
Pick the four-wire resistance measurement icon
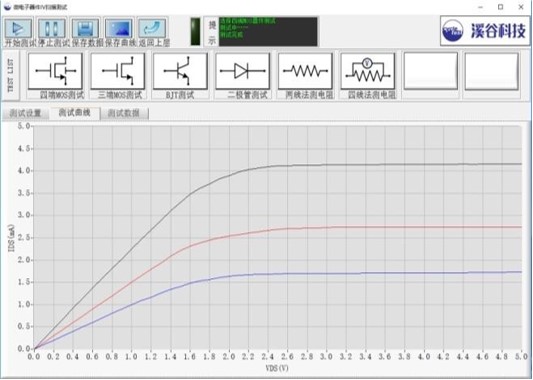pyautogui.click(x=368, y=71)
